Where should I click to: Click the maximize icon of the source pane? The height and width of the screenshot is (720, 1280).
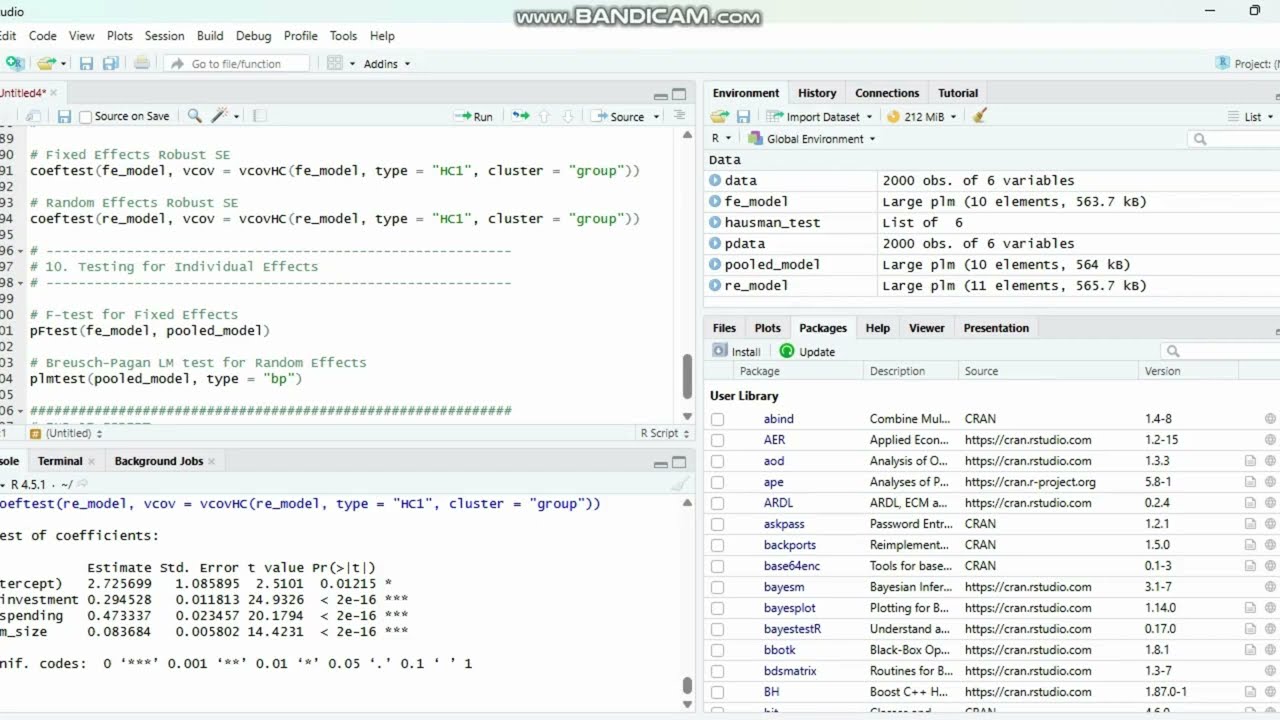pyautogui.click(x=679, y=95)
